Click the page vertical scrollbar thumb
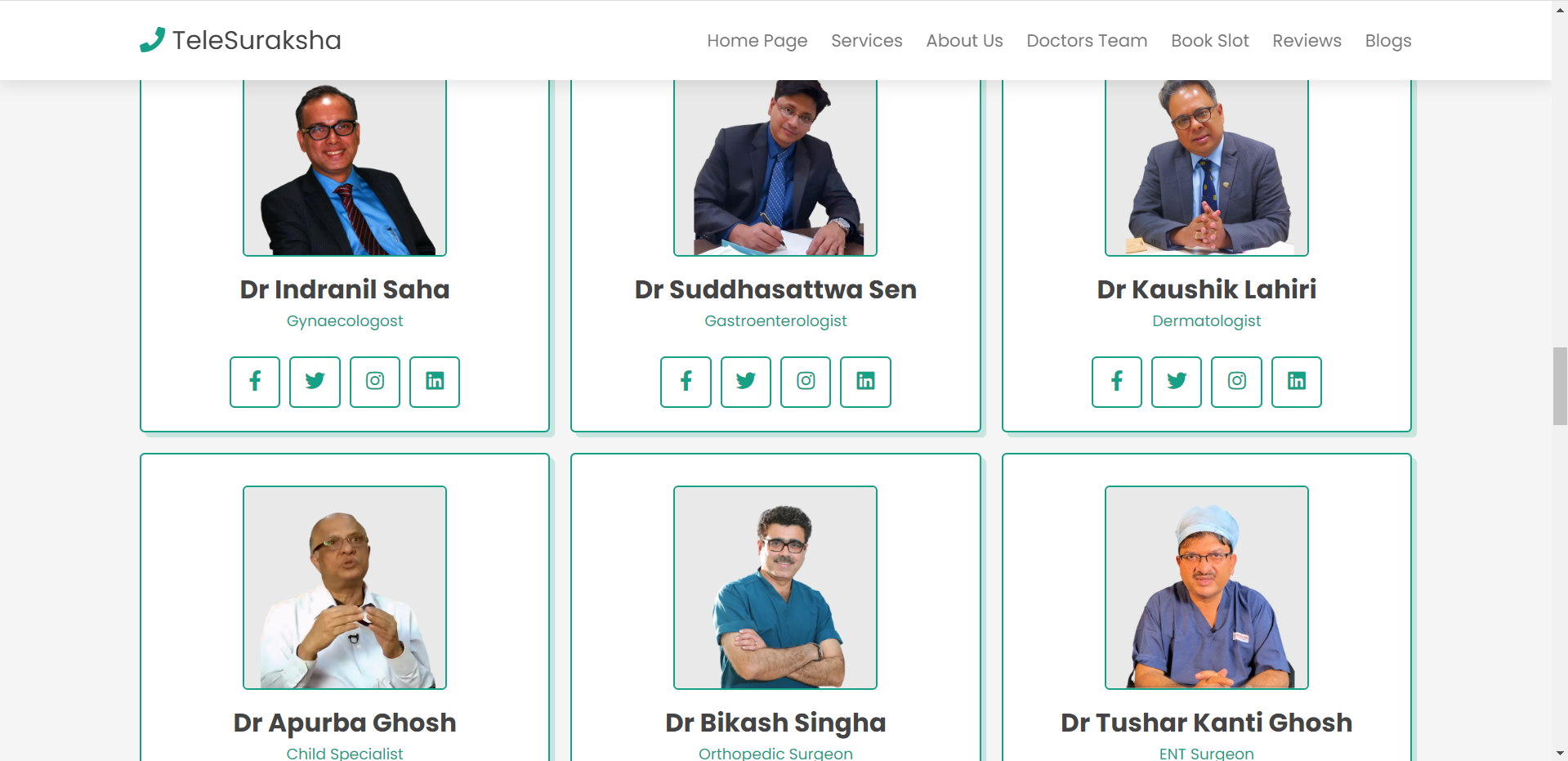 1560,386
